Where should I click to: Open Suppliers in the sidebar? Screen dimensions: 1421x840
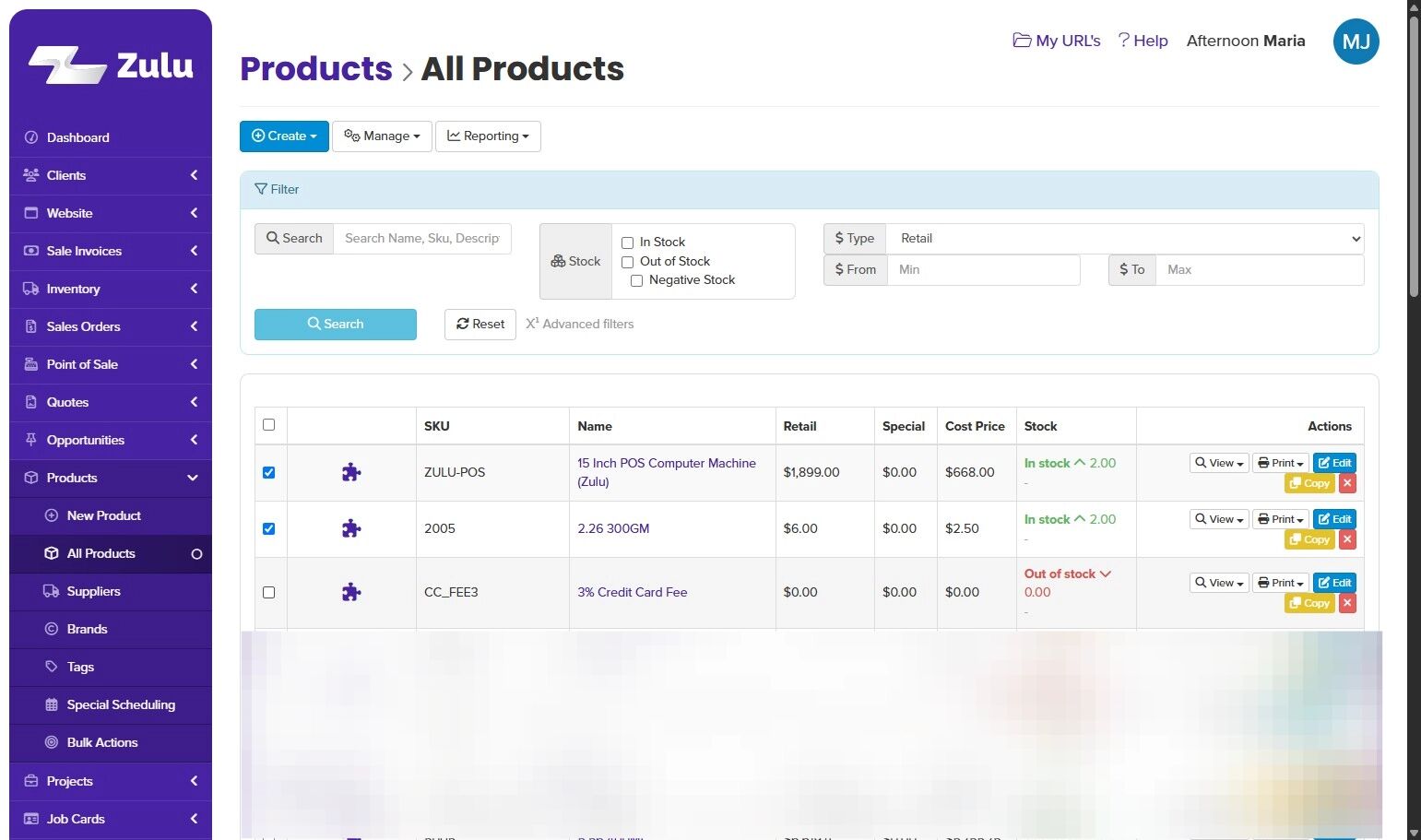pyautogui.click(x=111, y=591)
